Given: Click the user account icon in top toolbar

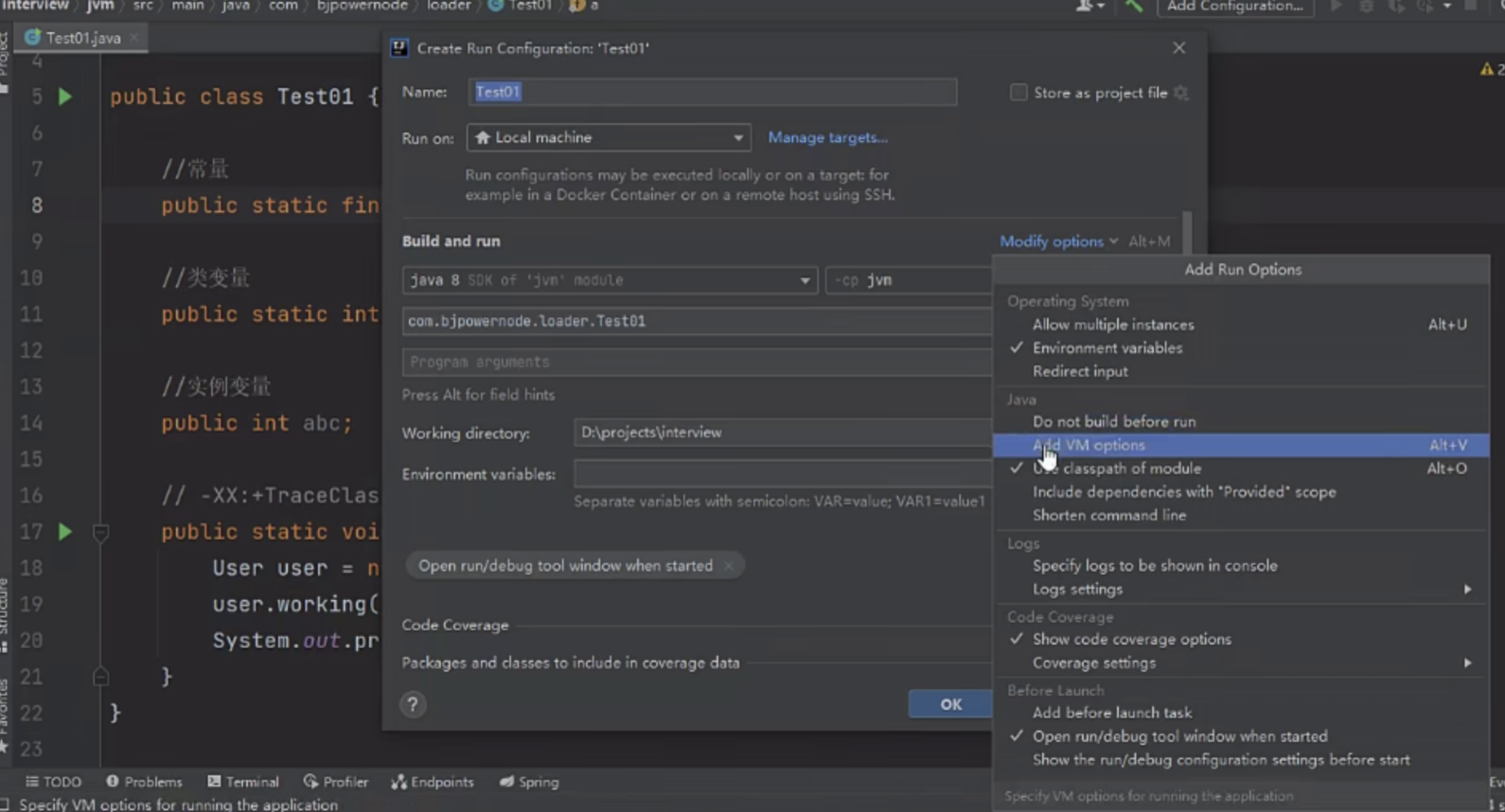Looking at the screenshot, I should 1090,6.
